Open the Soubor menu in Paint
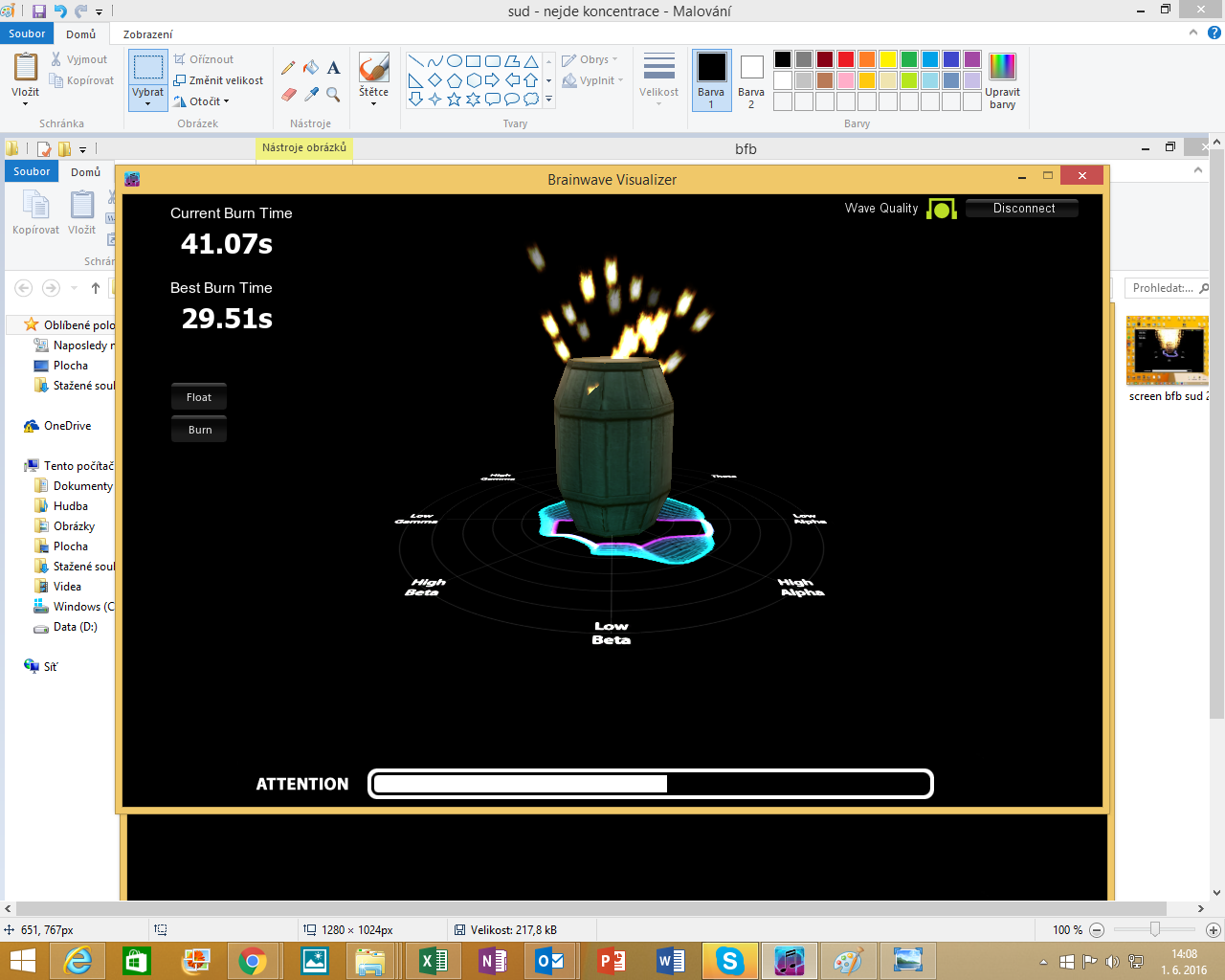This screenshot has width=1225, height=980. point(27,33)
